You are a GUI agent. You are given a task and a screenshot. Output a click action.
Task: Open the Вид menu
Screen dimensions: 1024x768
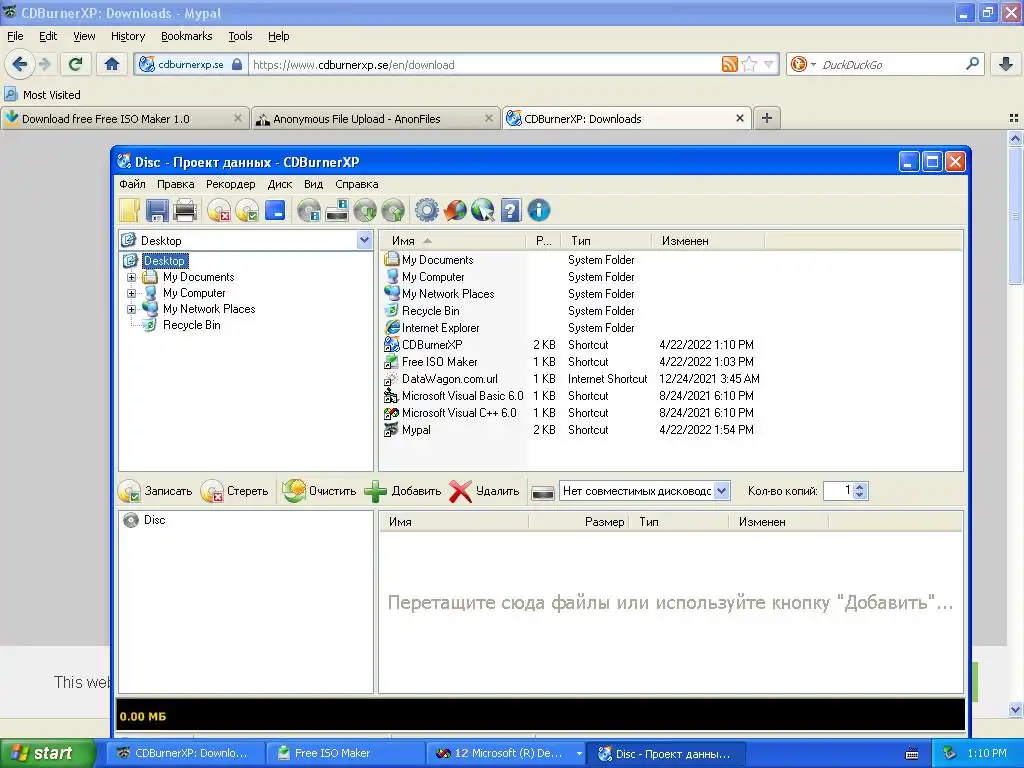(x=313, y=184)
